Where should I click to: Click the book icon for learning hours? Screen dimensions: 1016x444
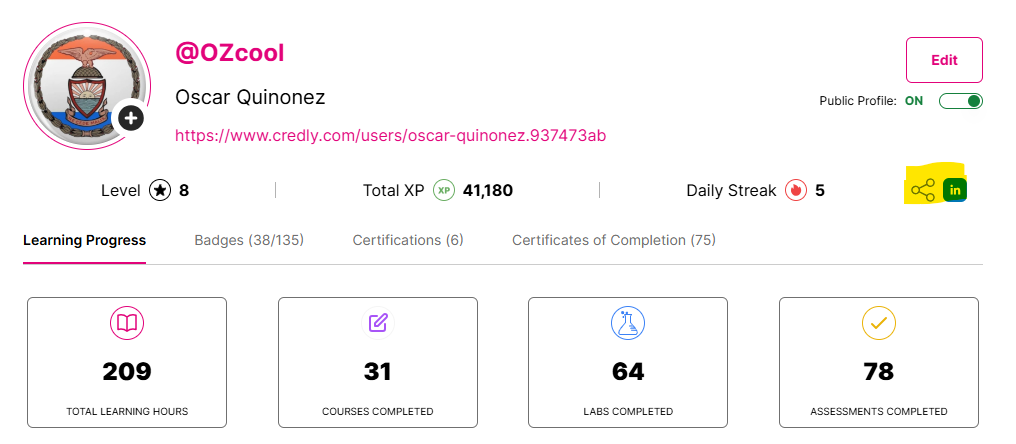[127, 322]
